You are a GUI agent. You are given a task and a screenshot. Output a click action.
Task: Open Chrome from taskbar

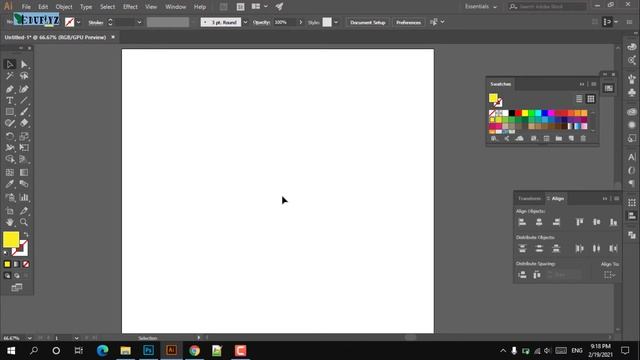[194, 351]
